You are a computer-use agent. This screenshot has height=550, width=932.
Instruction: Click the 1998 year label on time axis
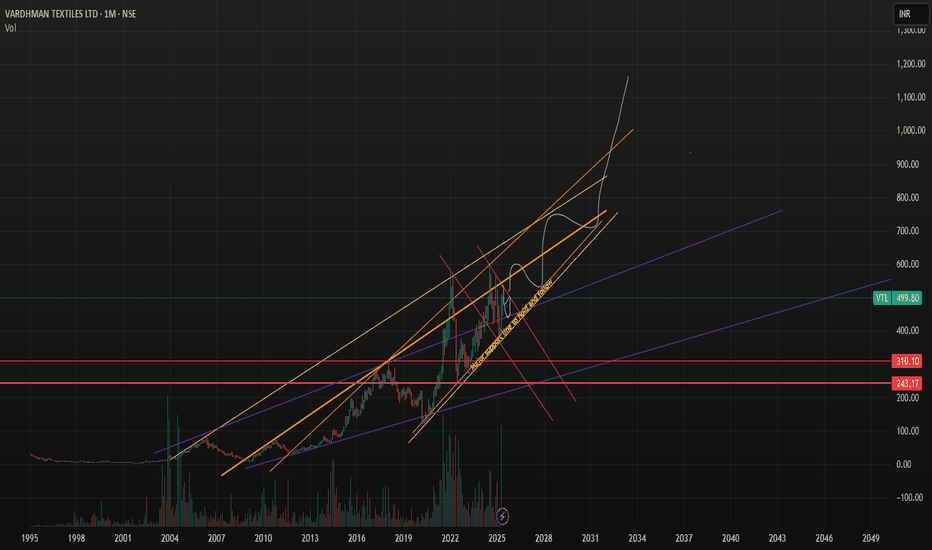coord(76,538)
